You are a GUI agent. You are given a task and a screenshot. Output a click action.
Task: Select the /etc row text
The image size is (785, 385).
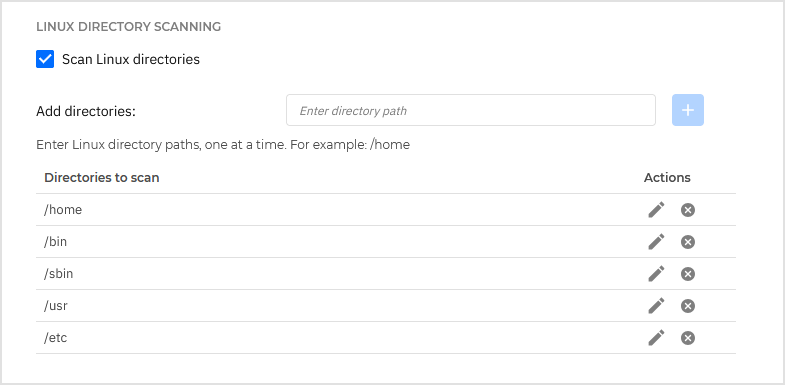56,338
